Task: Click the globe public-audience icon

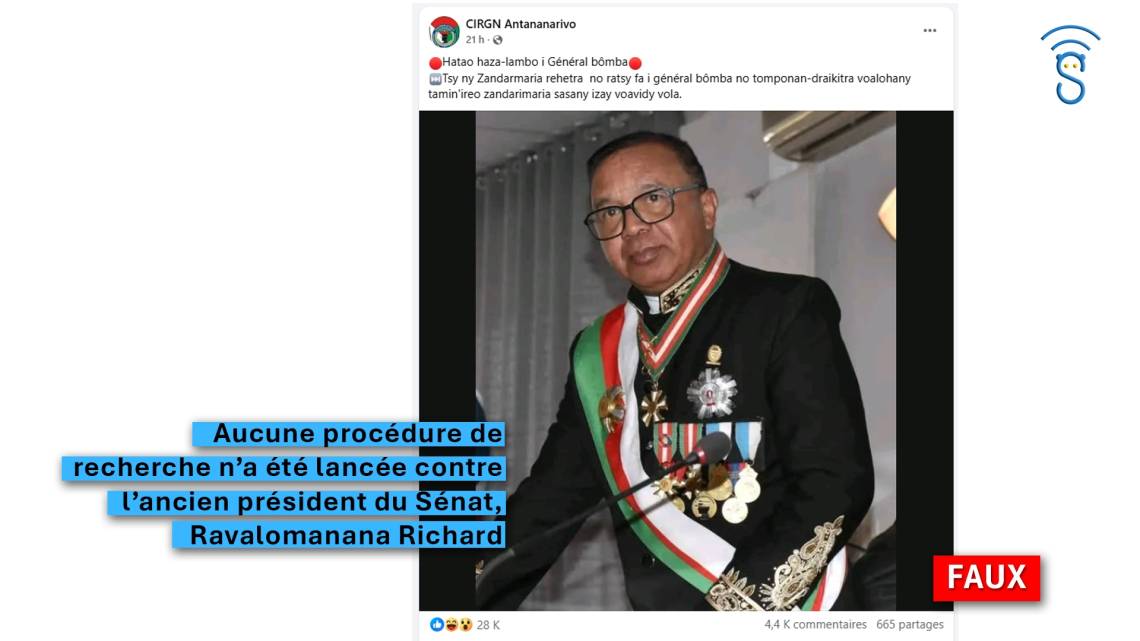Action: click(x=497, y=40)
